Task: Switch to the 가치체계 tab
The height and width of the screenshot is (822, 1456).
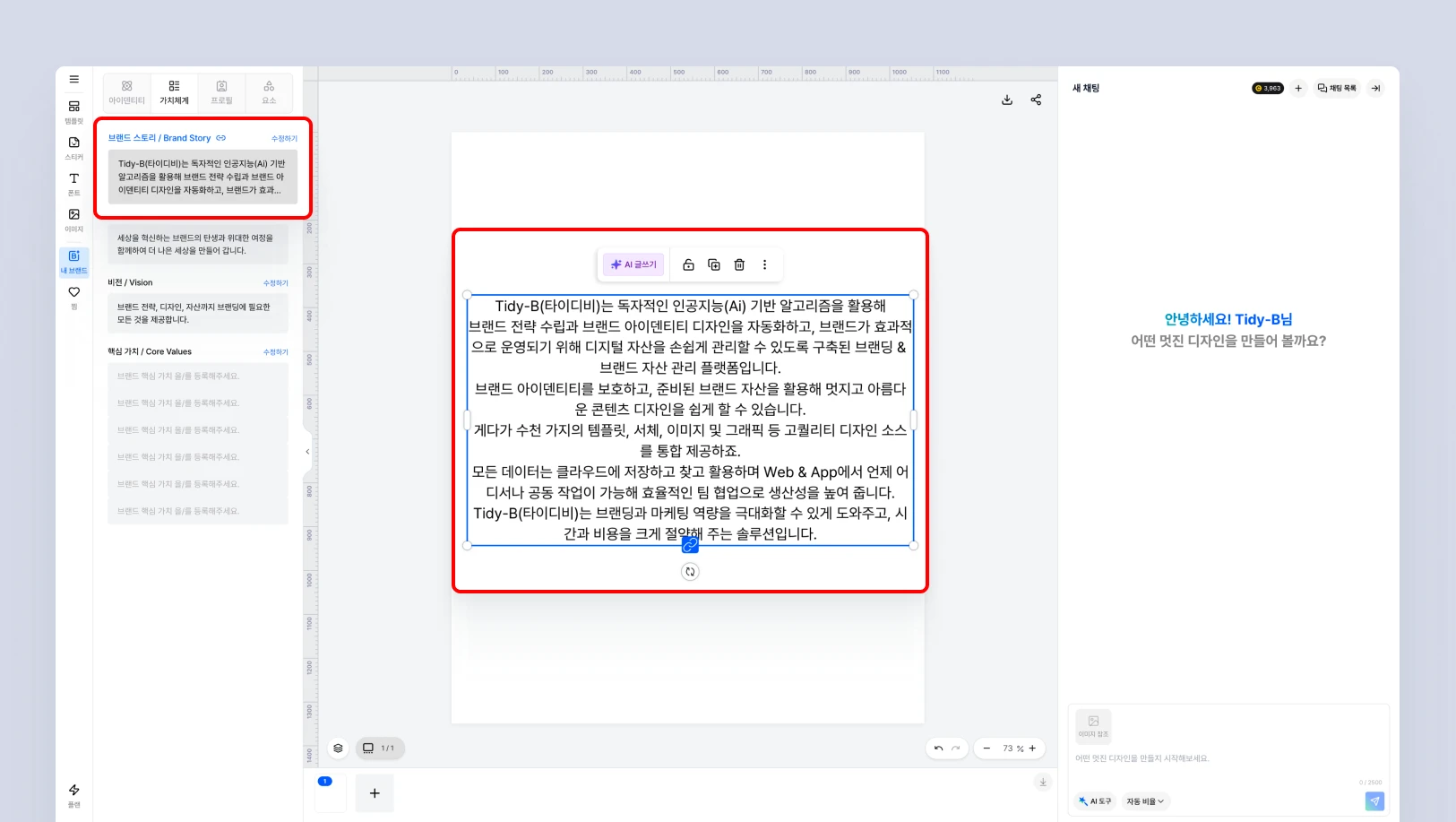Action: [175, 92]
